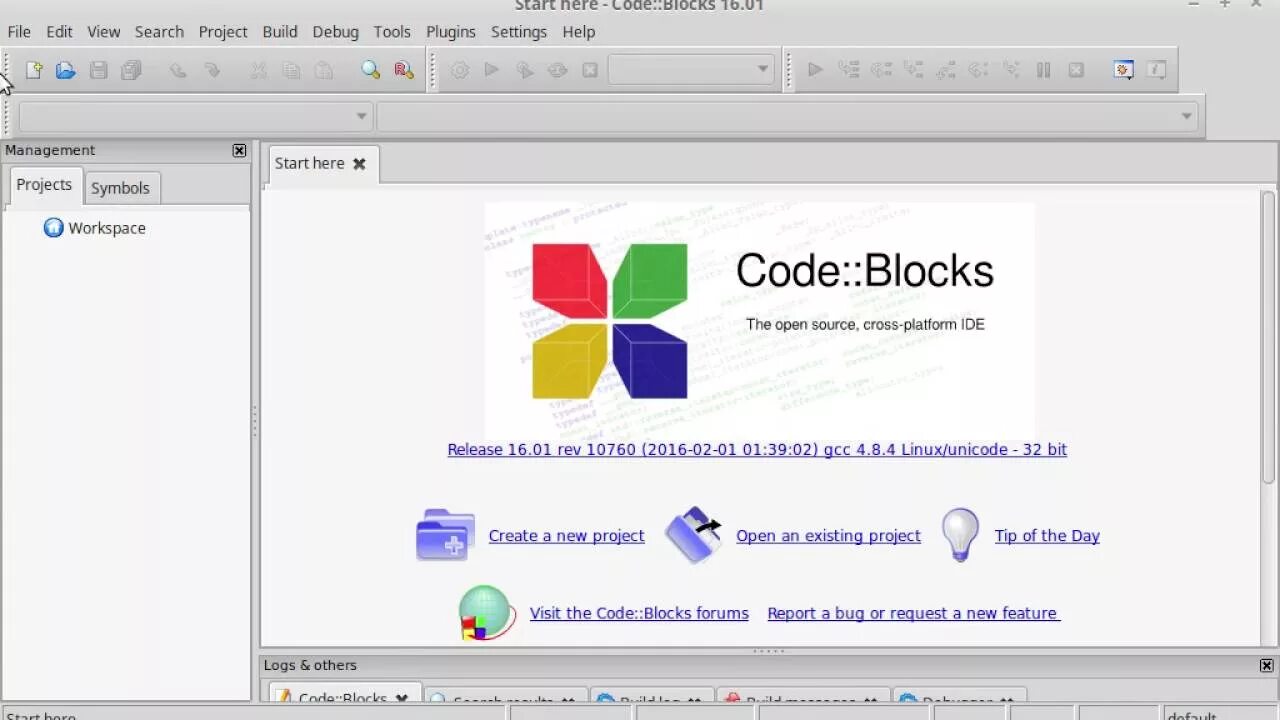Click the Create a new project link
Viewport: 1280px width, 720px height.
(566, 536)
